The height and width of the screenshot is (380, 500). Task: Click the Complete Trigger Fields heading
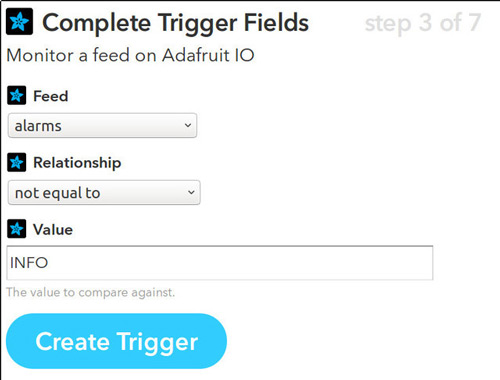[175, 23]
